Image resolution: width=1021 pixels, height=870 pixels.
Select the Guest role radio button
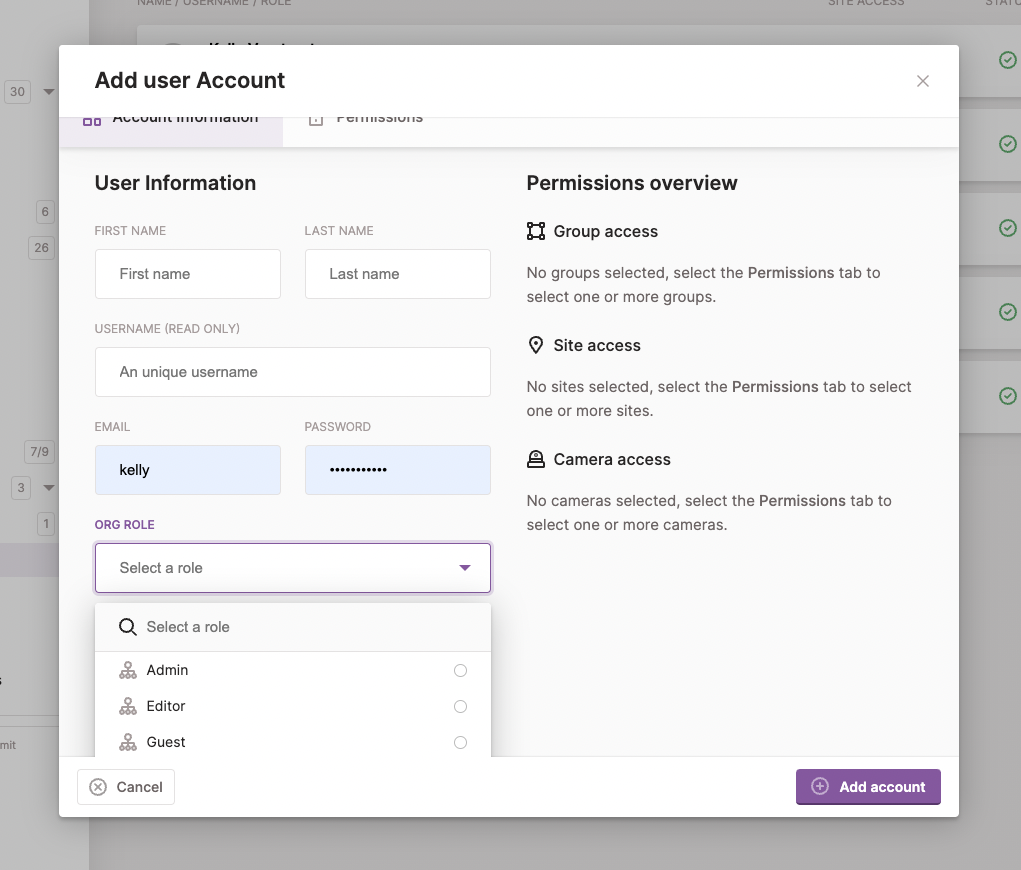[x=460, y=743]
